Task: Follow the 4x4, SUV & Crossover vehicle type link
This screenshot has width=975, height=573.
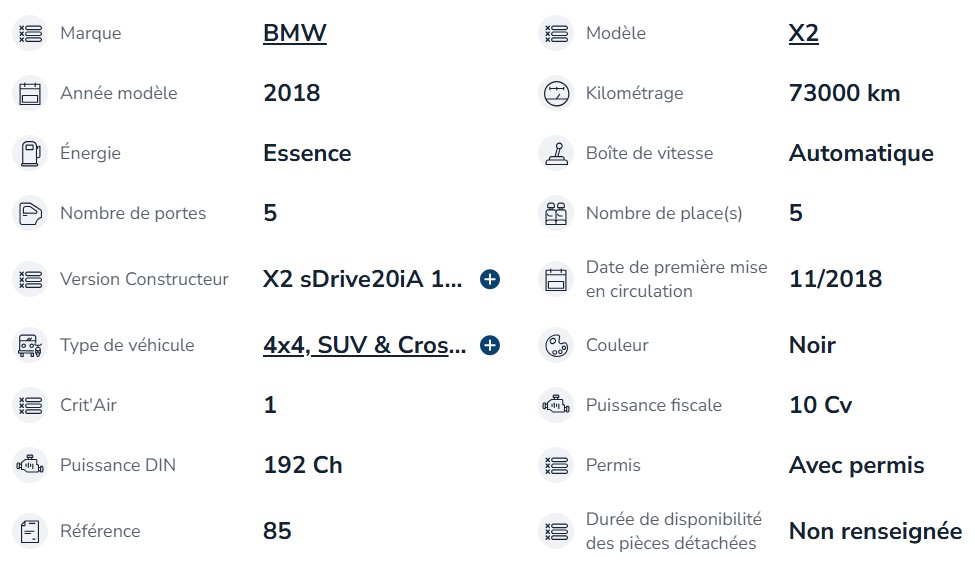Action: click(x=364, y=345)
